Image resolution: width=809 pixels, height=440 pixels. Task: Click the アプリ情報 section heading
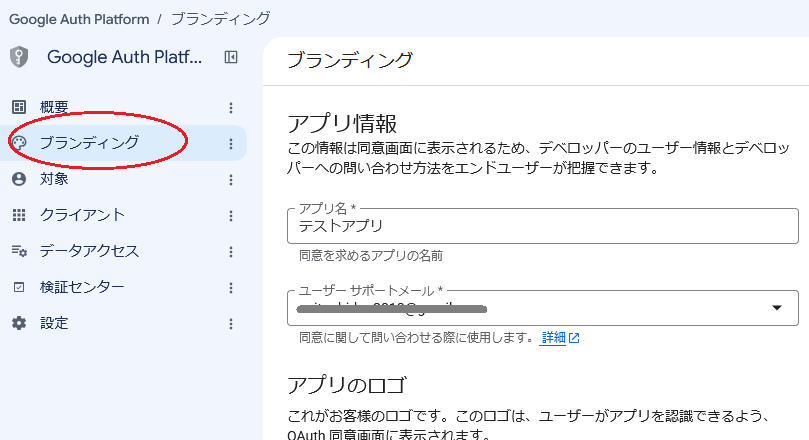(x=342, y=124)
